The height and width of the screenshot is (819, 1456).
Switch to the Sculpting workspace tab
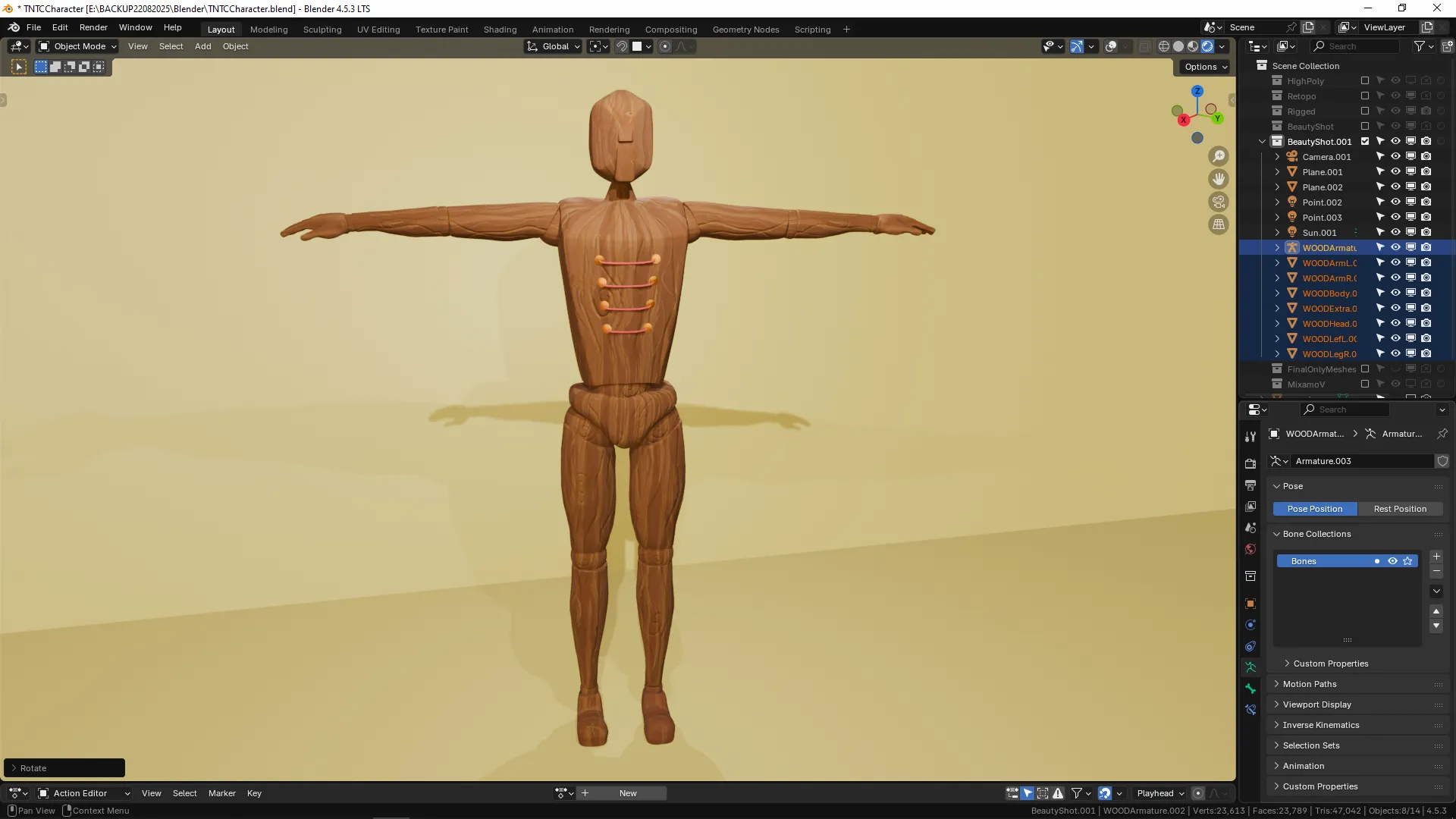tap(322, 30)
